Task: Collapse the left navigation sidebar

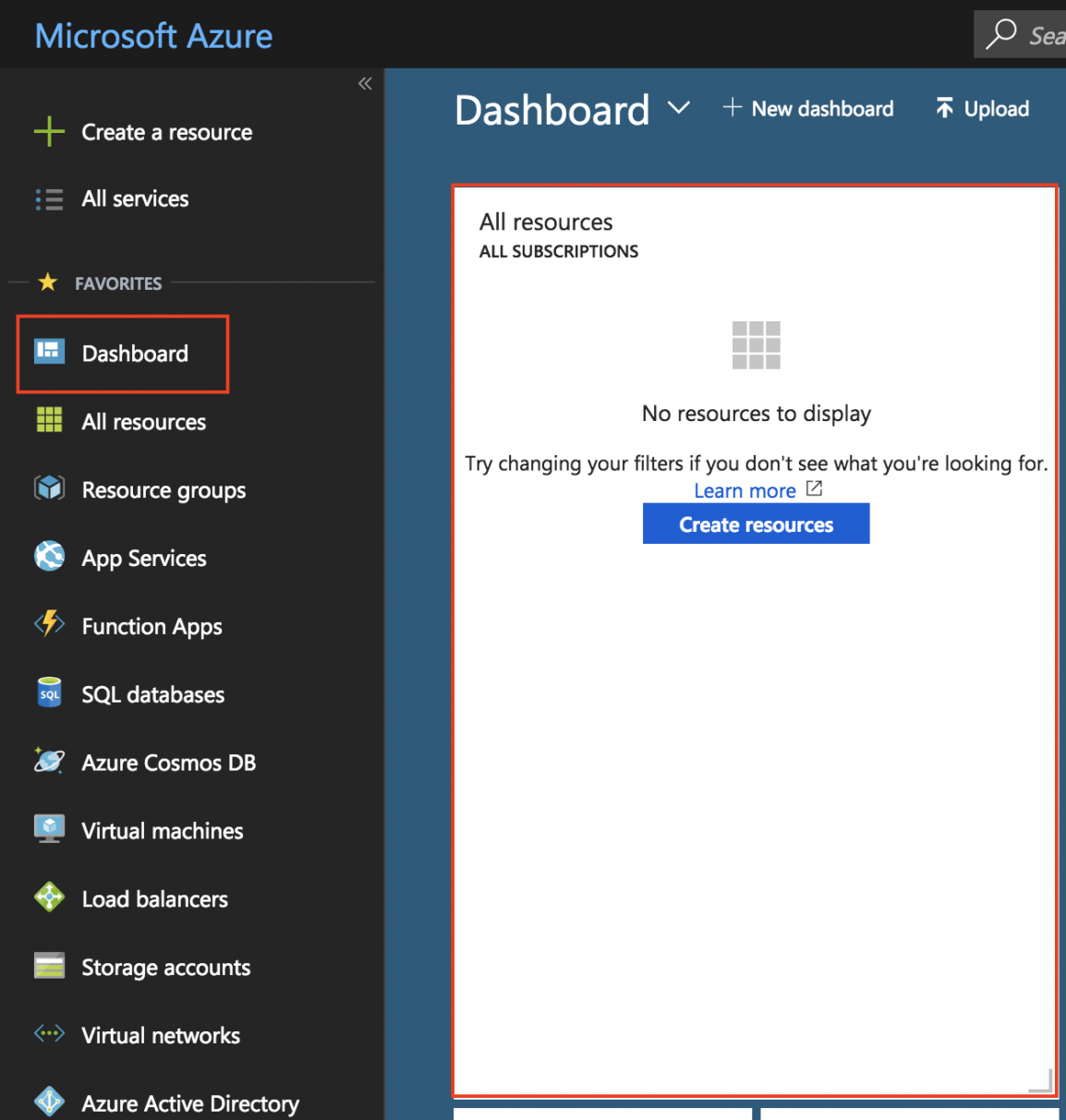Action: pos(365,83)
